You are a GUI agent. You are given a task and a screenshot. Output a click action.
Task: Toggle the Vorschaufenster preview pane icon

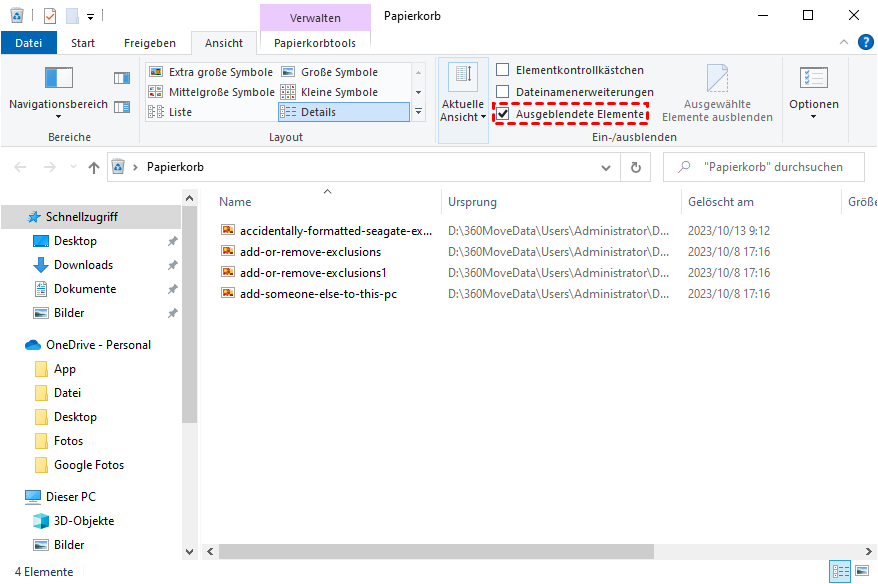tap(122, 78)
